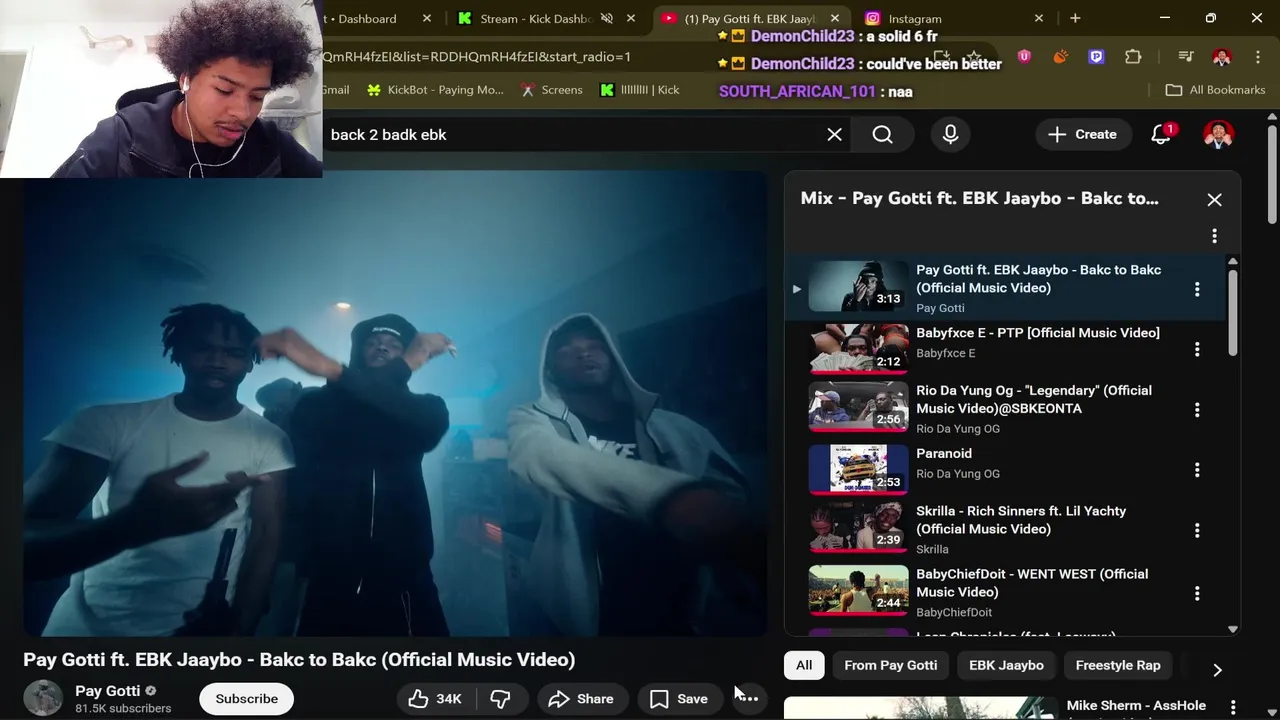Screen dimensions: 1280x720
Task: Open the KickBot - Paying Mo... bookmark
Action: (435, 90)
